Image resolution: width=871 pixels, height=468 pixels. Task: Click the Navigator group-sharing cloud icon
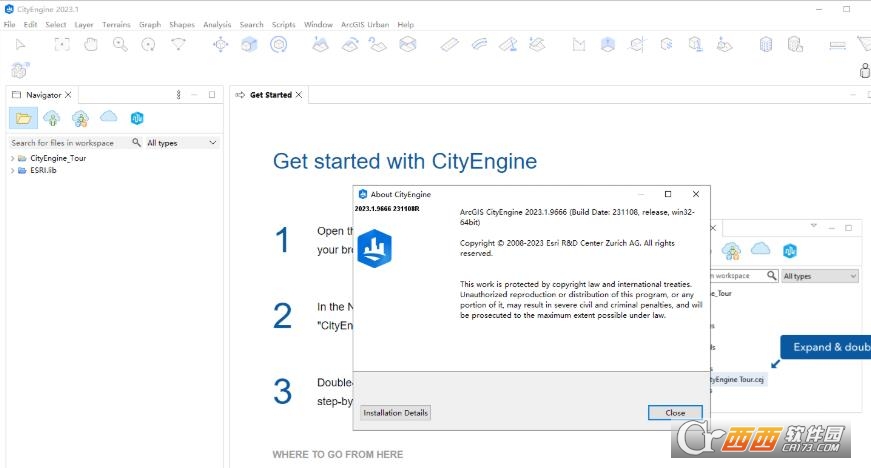tap(80, 118)
